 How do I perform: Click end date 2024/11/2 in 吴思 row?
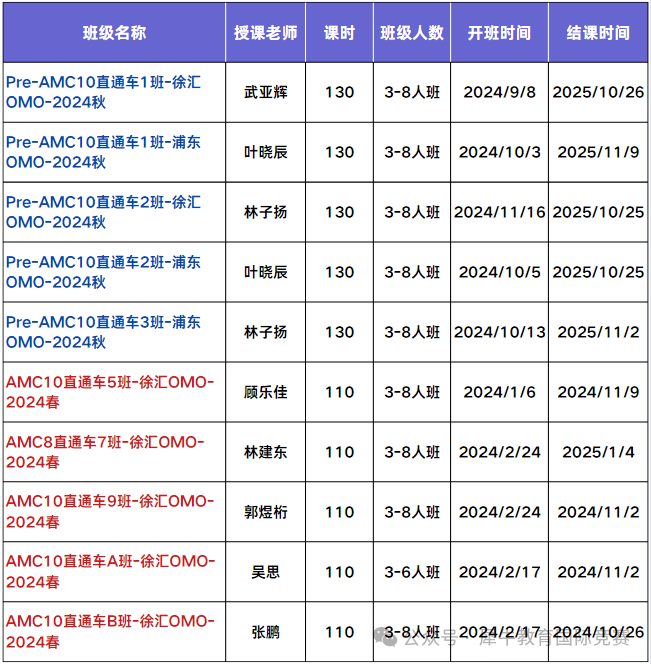coord(598,573)
